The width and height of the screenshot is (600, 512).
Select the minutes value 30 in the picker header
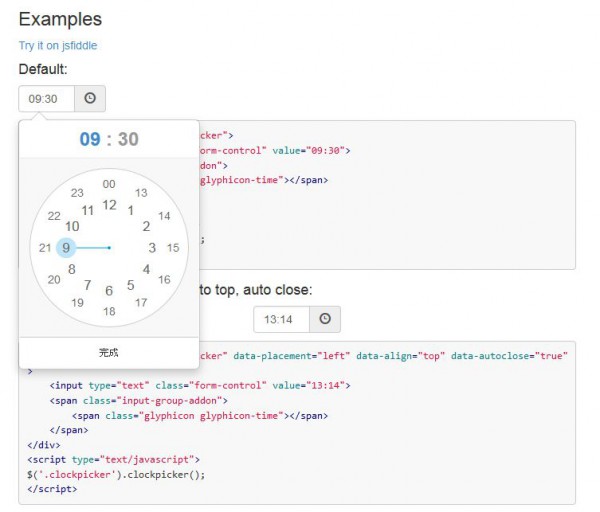point(128,139)
